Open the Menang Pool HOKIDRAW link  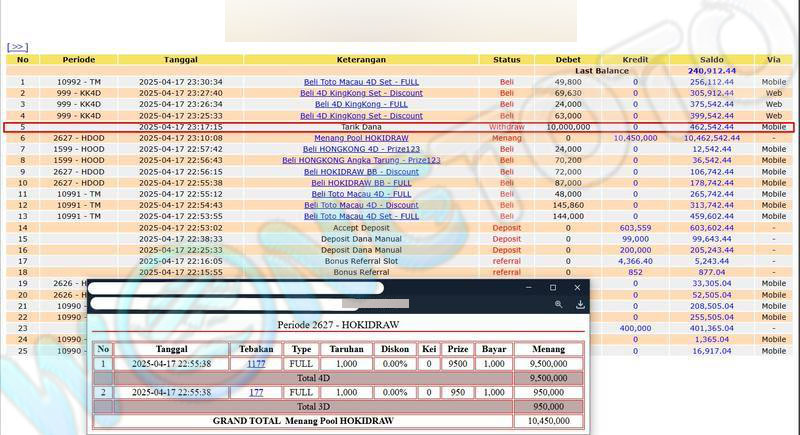click(x=361, y=138)
